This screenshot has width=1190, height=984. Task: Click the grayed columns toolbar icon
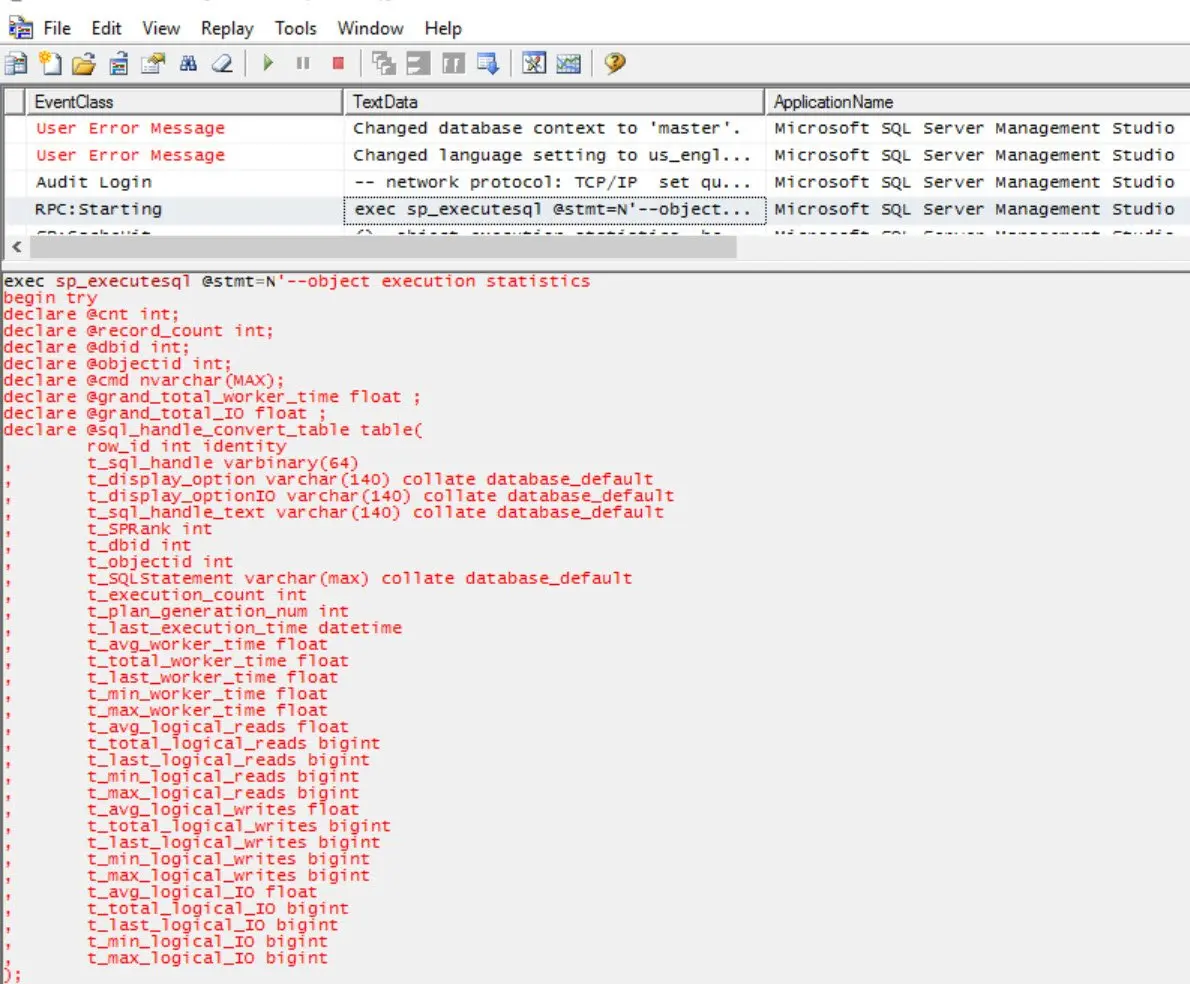453,64
